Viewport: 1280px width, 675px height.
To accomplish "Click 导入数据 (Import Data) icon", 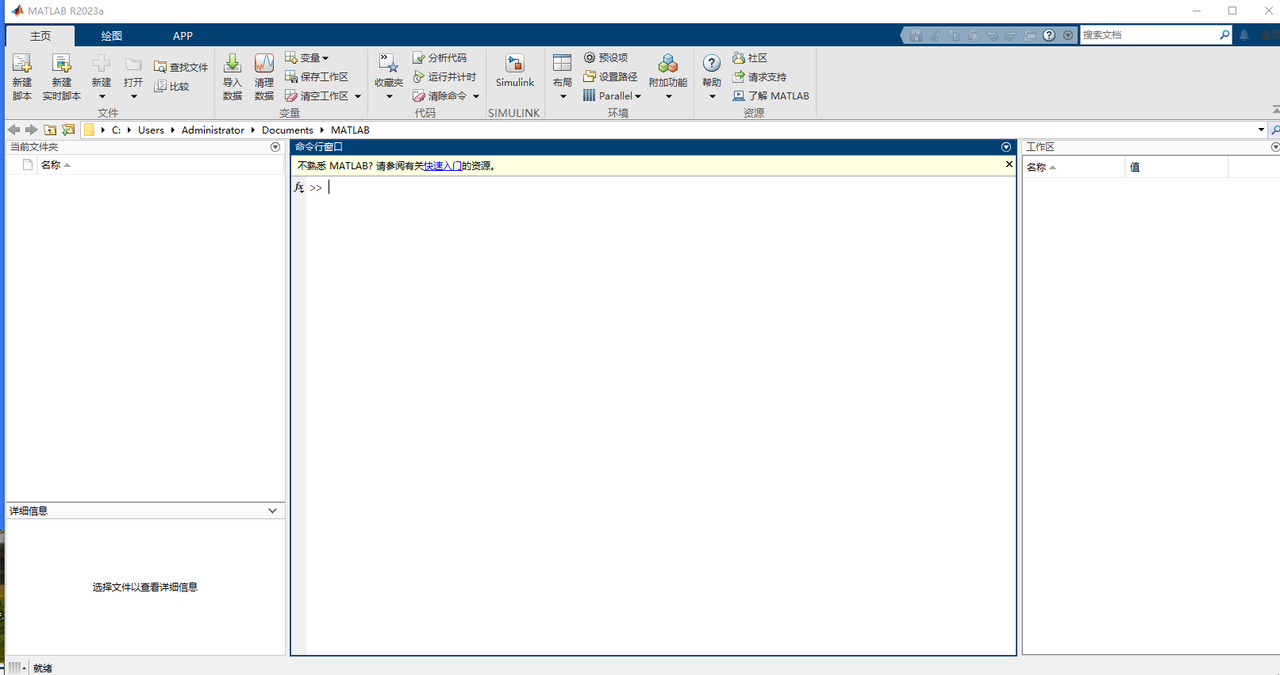I will 232,64.
